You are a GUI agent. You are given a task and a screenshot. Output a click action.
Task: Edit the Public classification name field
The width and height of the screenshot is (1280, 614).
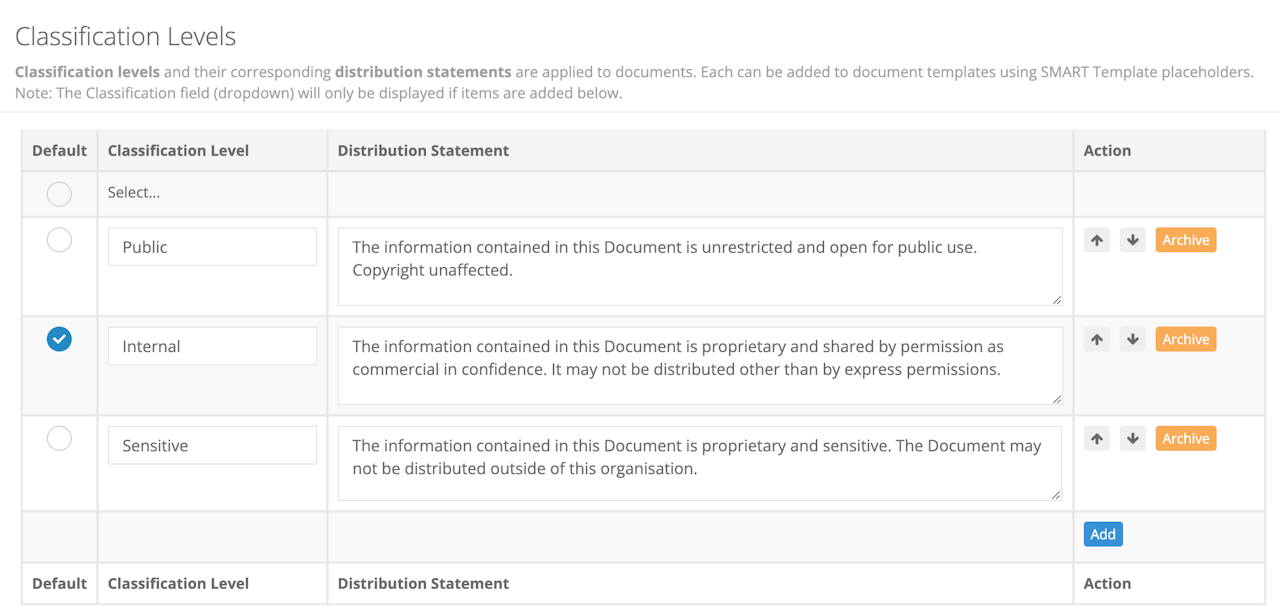[212, 247]
